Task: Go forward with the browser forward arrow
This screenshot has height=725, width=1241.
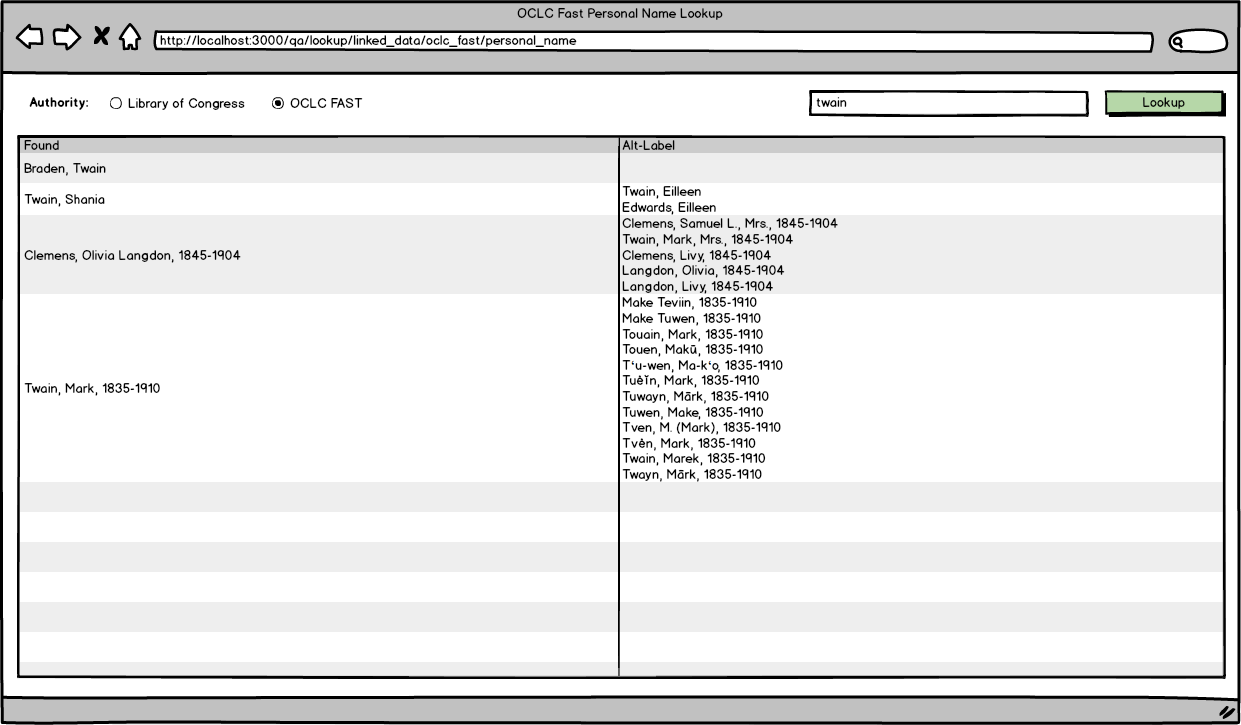Action: [67, 38]
